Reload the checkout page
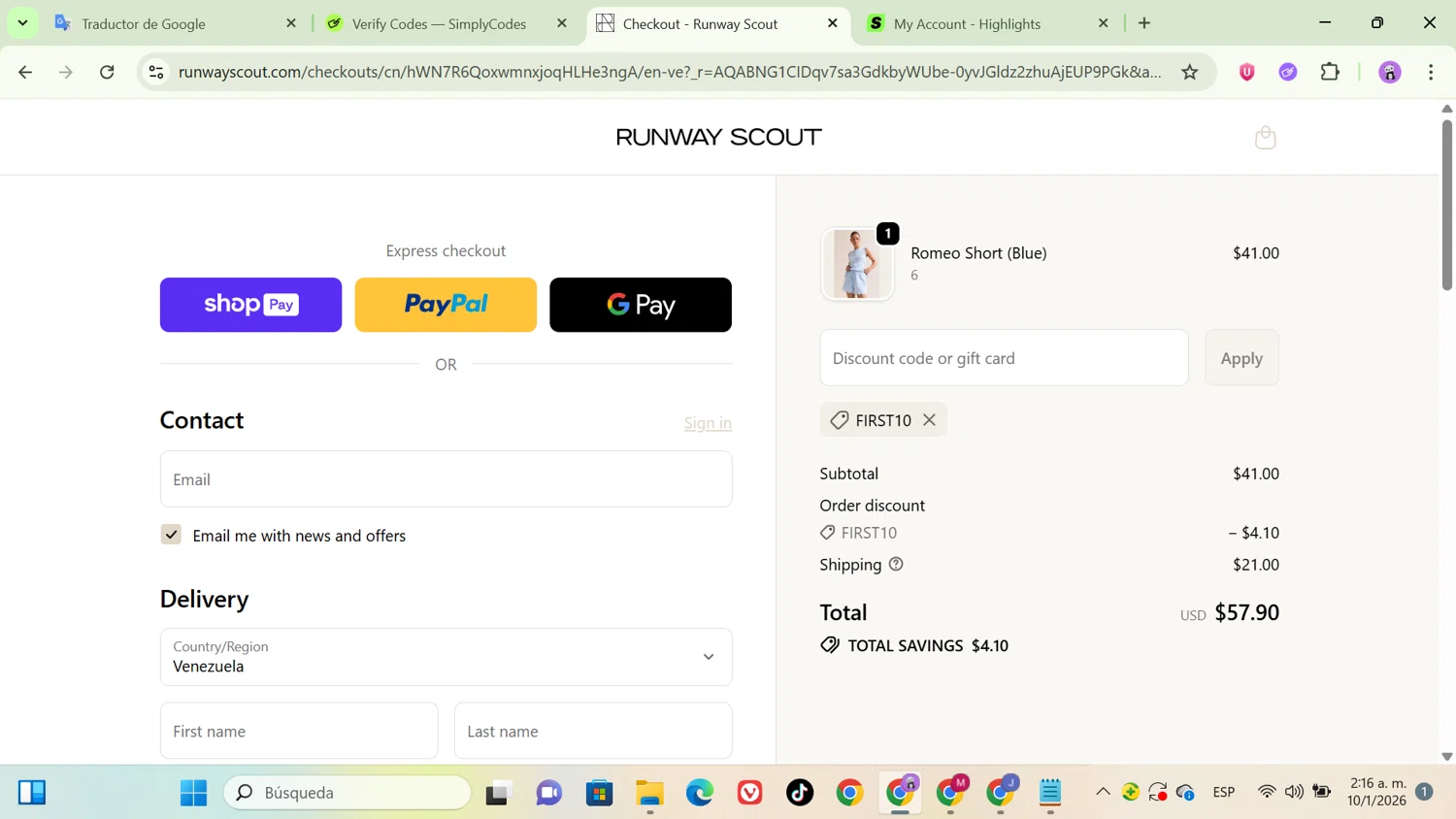Image resolution: width=1456 pixels, height=819 pixels. [108, 72]
